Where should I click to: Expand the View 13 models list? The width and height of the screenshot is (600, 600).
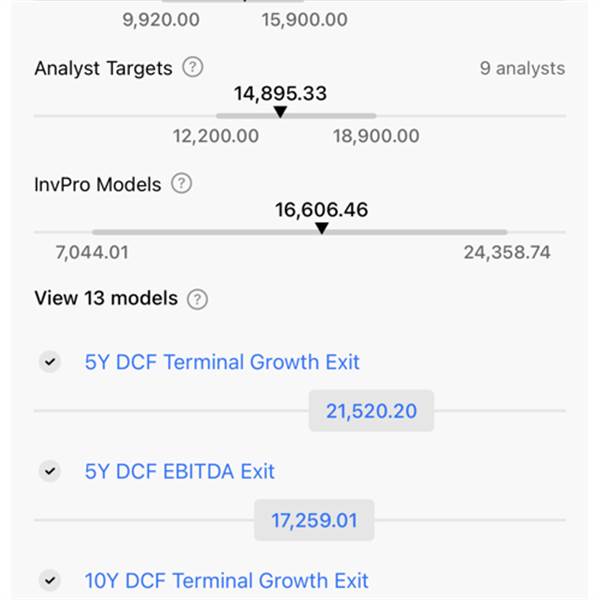coord(106,298)
